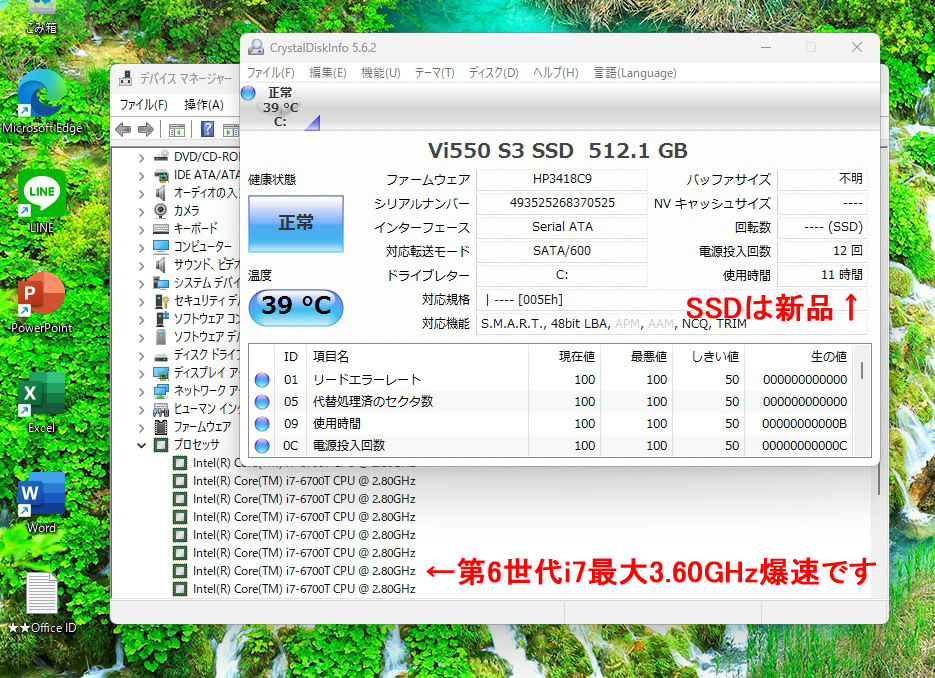Open the PowerPoint desktop shortcut
The image size is (935, 678).
coord(41,302)
